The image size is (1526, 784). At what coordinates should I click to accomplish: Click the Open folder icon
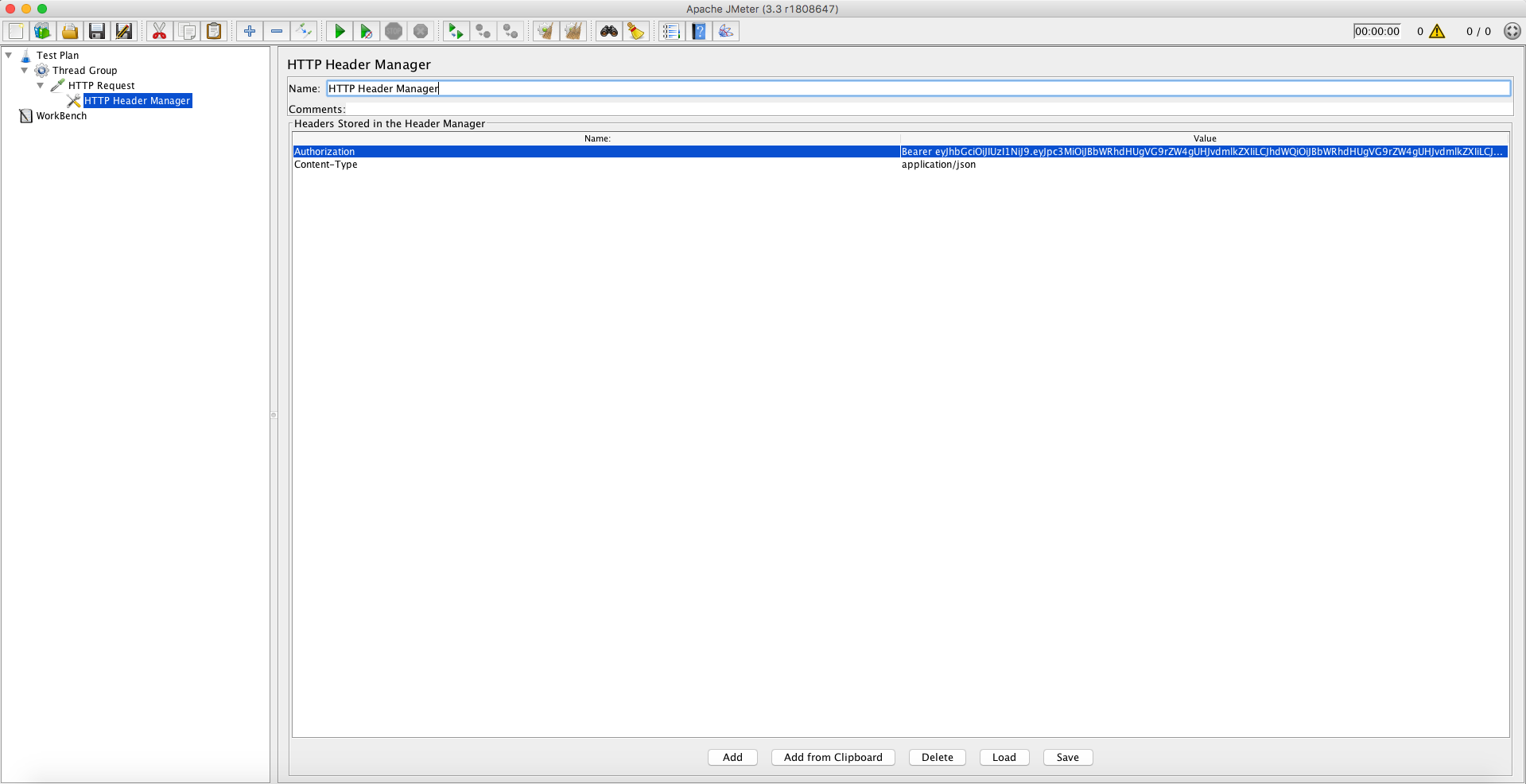tap(70, 31)
